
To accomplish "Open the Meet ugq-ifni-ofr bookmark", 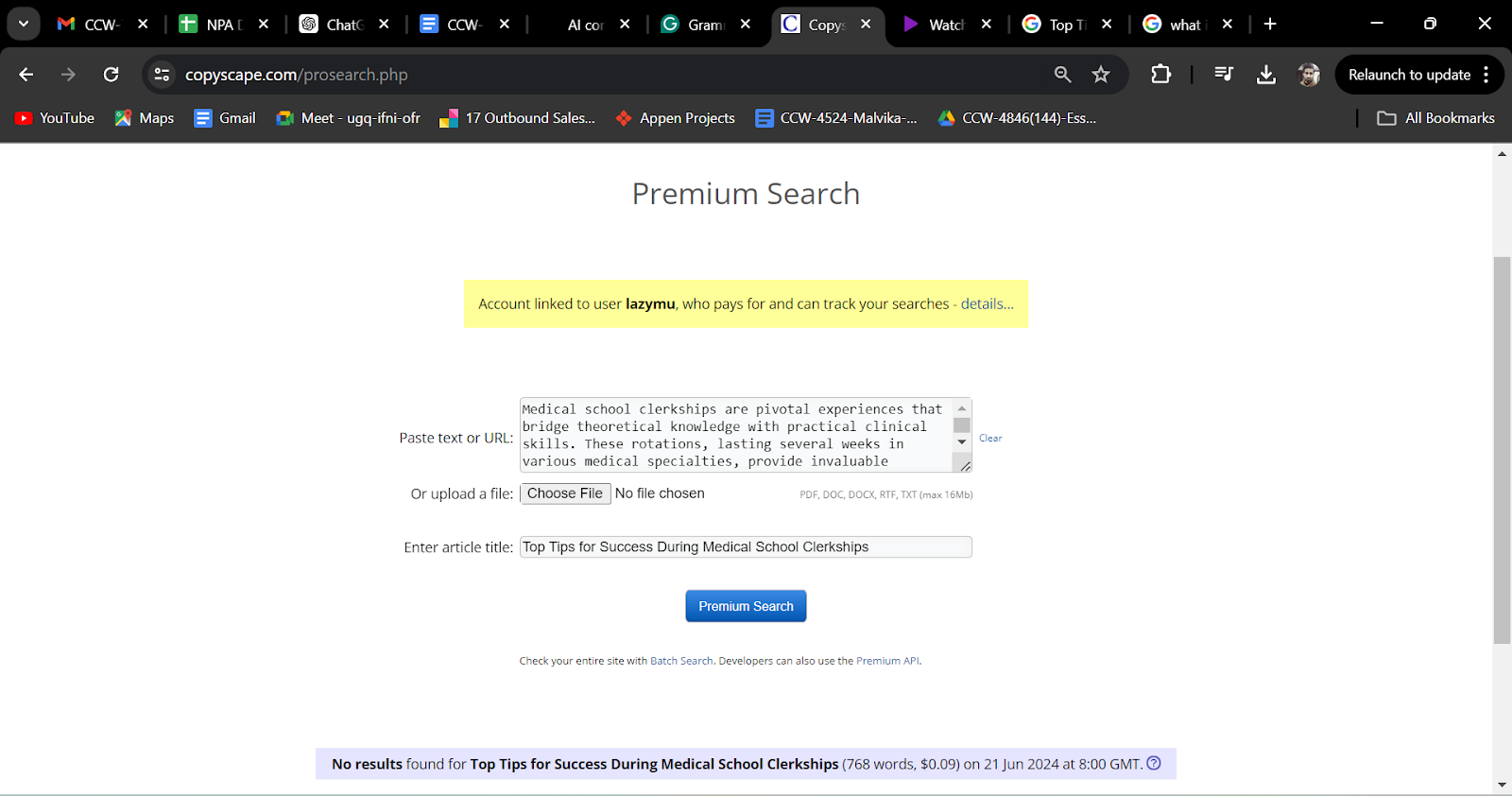I will [x=348, y=118].
